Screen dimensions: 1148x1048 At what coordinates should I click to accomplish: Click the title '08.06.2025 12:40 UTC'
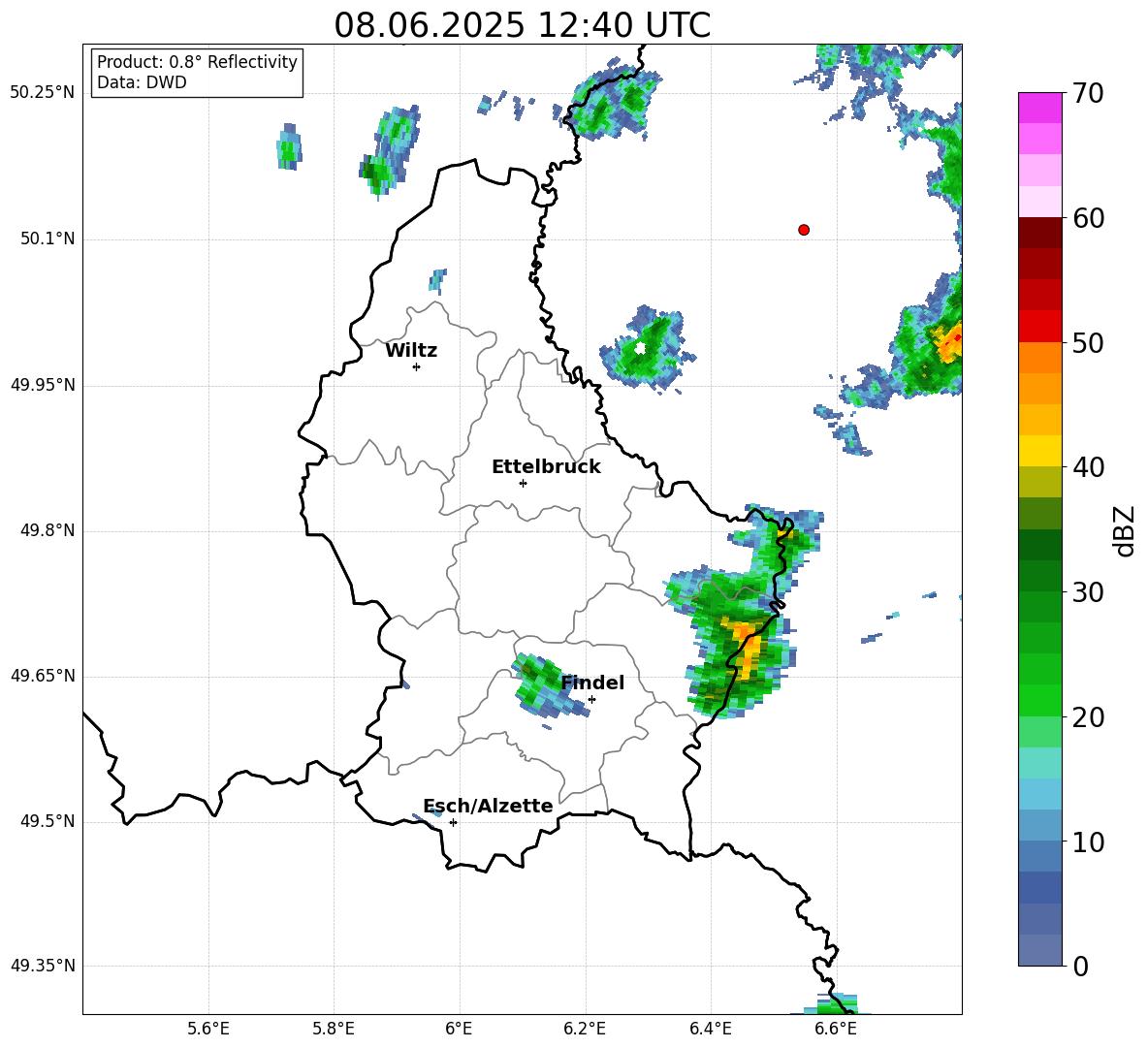[x=522, y=25]
